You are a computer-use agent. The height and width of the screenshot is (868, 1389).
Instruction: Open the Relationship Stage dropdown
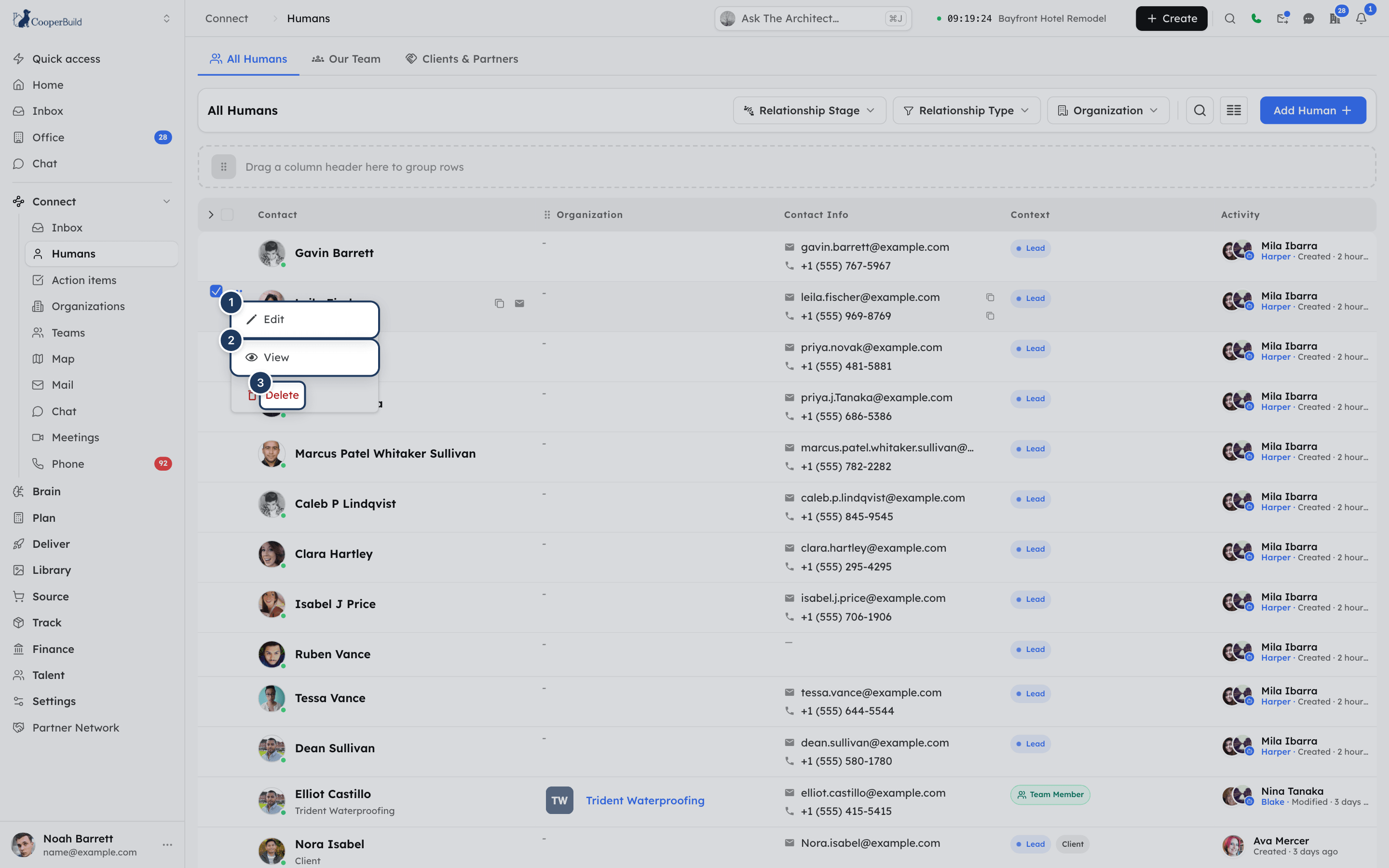(809, 110)
